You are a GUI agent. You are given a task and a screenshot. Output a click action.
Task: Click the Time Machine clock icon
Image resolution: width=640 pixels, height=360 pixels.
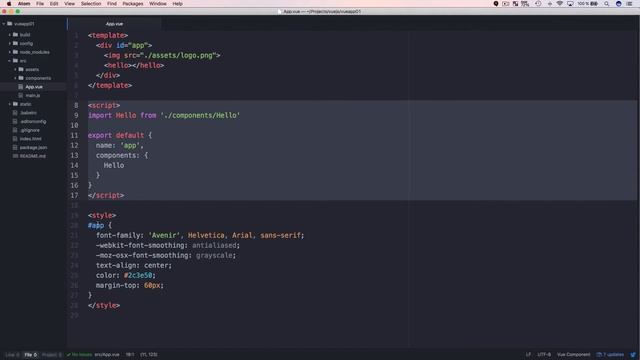(538, 4)
